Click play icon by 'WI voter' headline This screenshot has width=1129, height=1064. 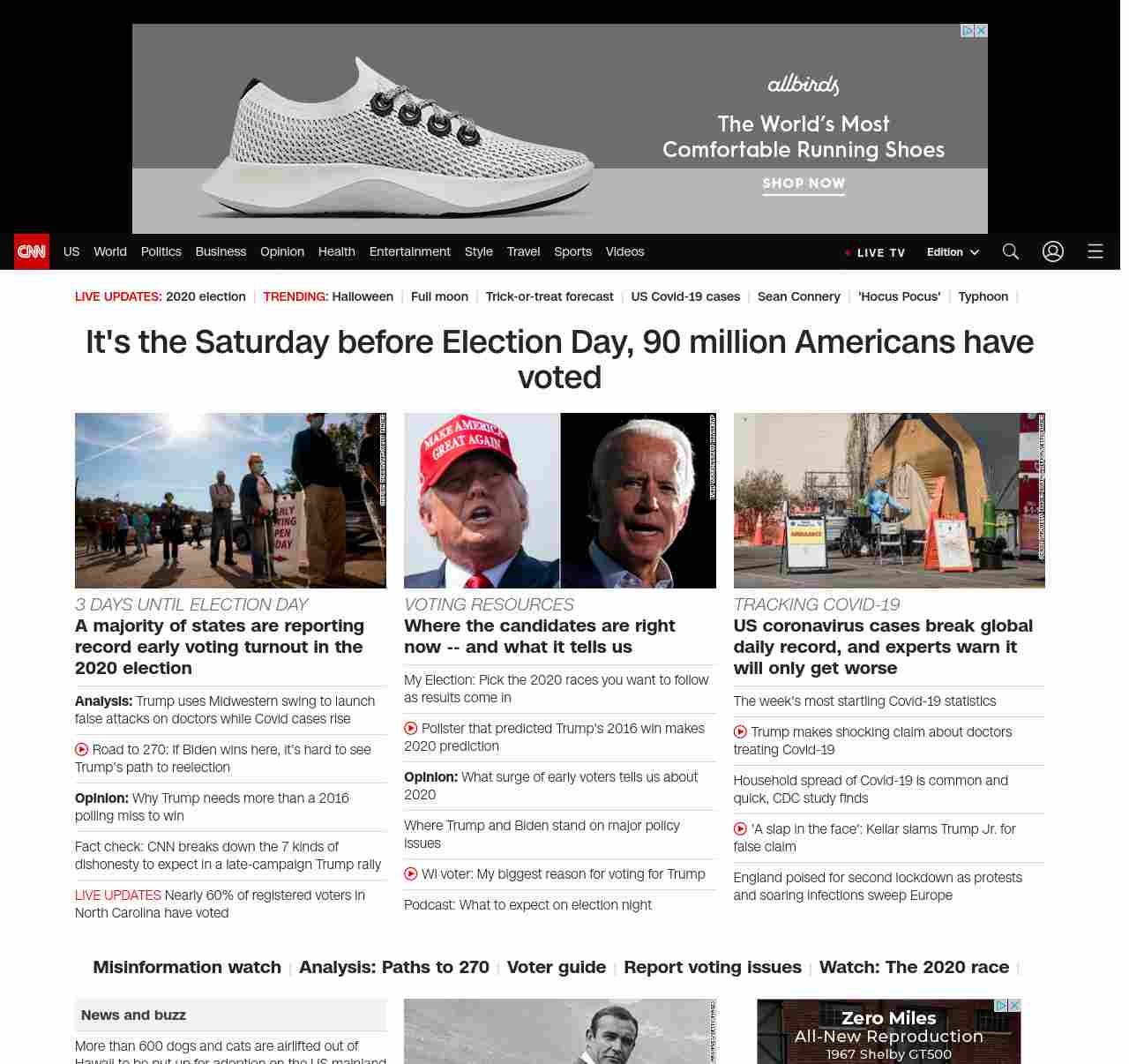tap(411, 874)
